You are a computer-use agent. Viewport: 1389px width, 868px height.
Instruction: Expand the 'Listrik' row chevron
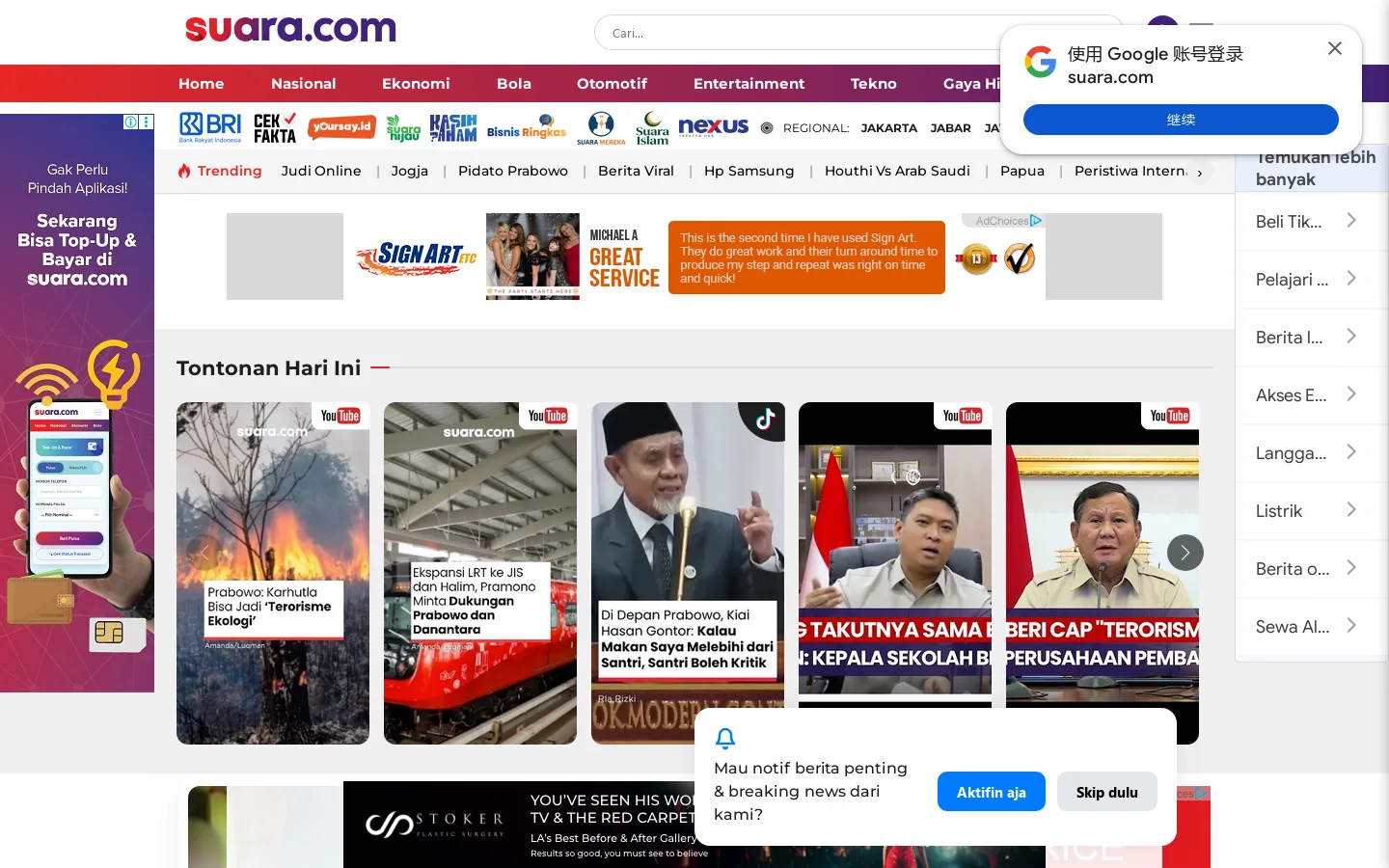[1351, 510]
